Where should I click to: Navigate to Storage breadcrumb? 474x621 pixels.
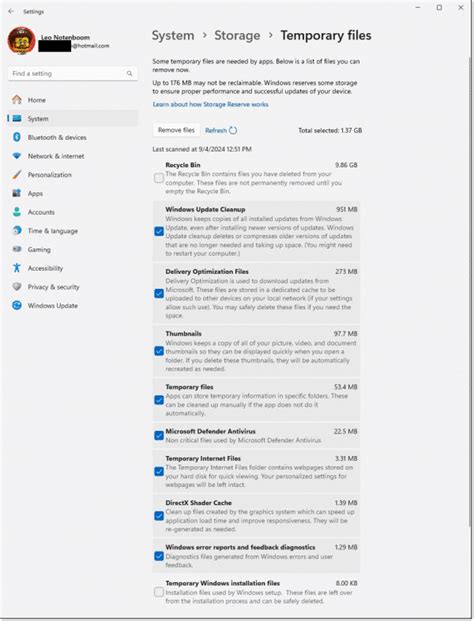[237, 35]
